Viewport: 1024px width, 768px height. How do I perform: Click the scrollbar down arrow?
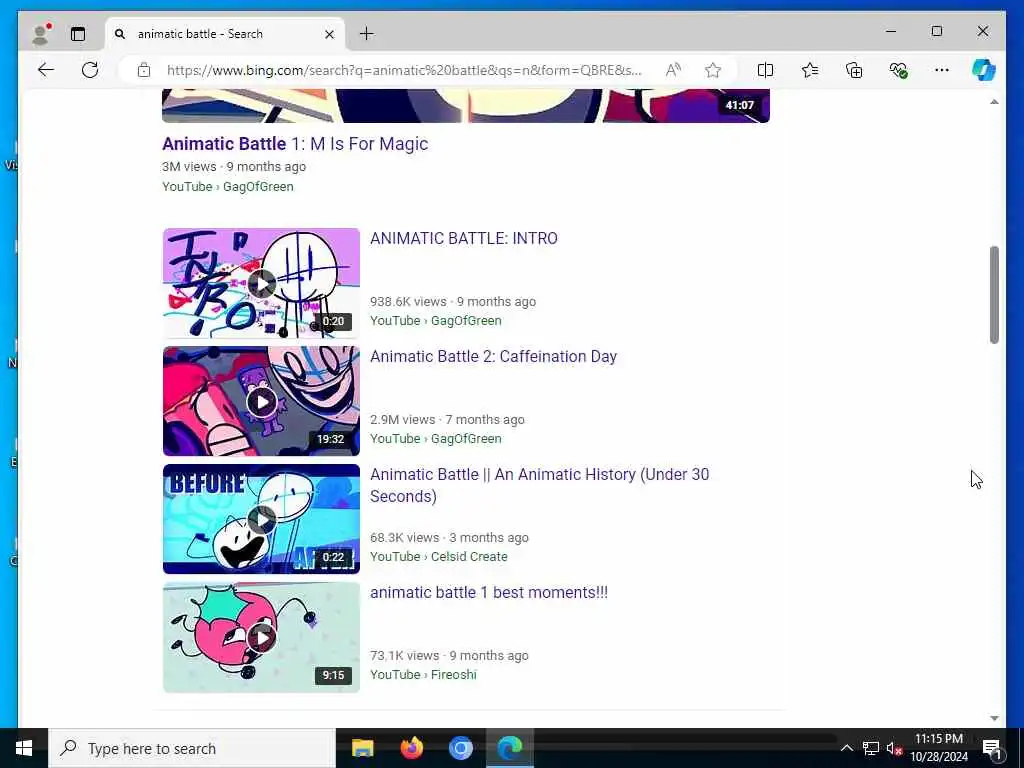click(994, 718)
